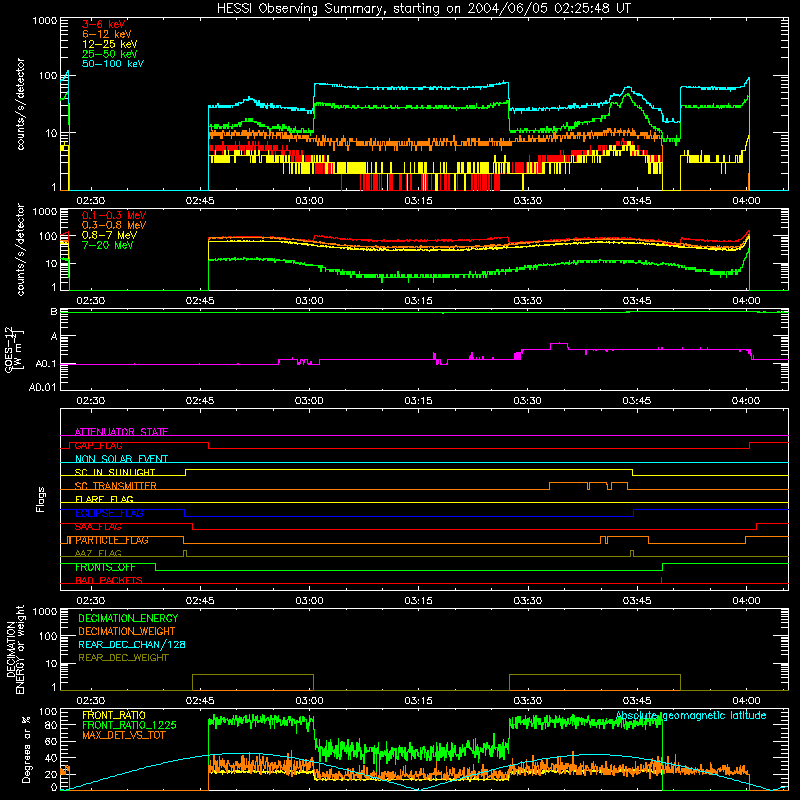This screenshot has width=800, height=800.
Task: Click the 0.3-0.8 MeV legend label
Action: click(x=114, y=225)
